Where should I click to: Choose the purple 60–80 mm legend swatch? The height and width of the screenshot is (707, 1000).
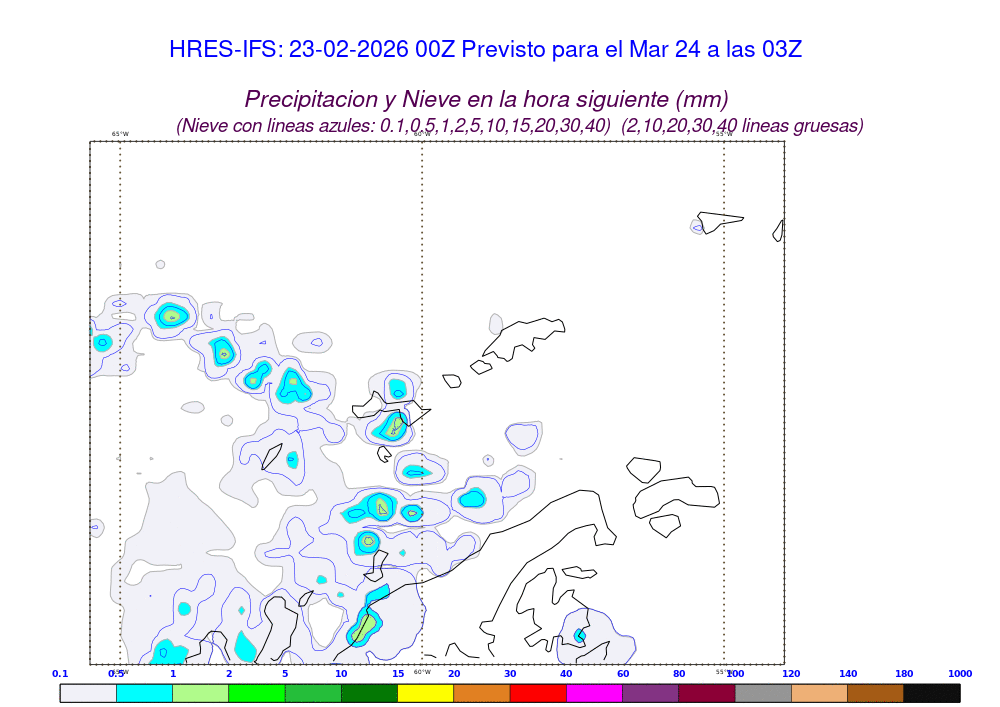650,693
